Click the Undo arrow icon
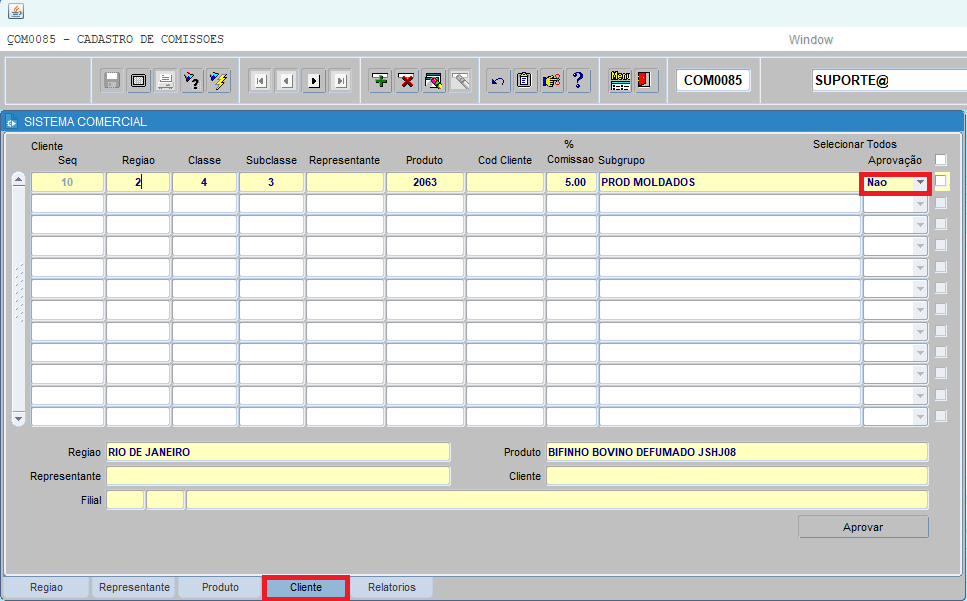Viewport: 967px width, 601px height. coord(498,81)
